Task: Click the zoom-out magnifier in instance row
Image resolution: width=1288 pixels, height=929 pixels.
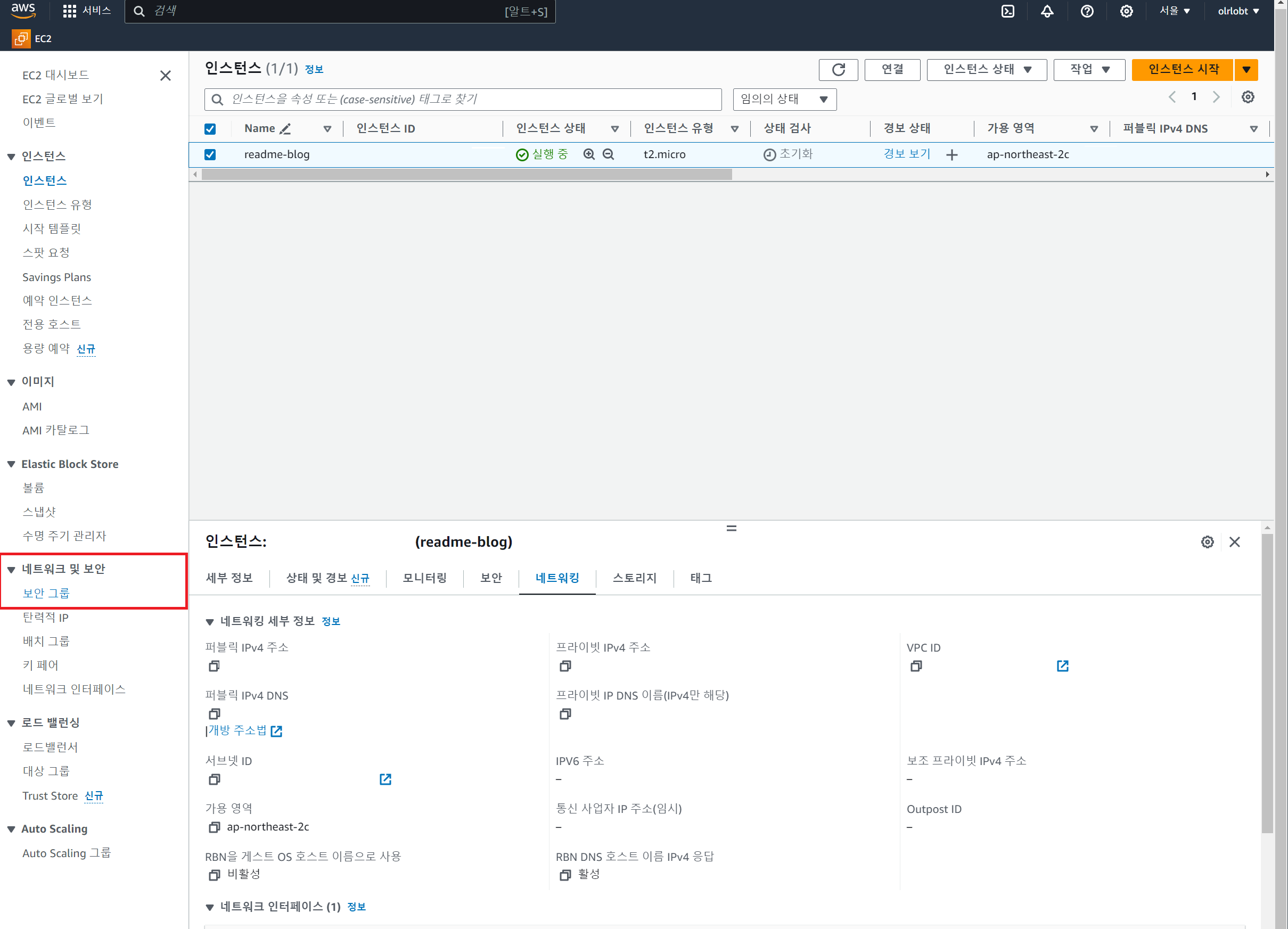Action: [x=608, y=154]
